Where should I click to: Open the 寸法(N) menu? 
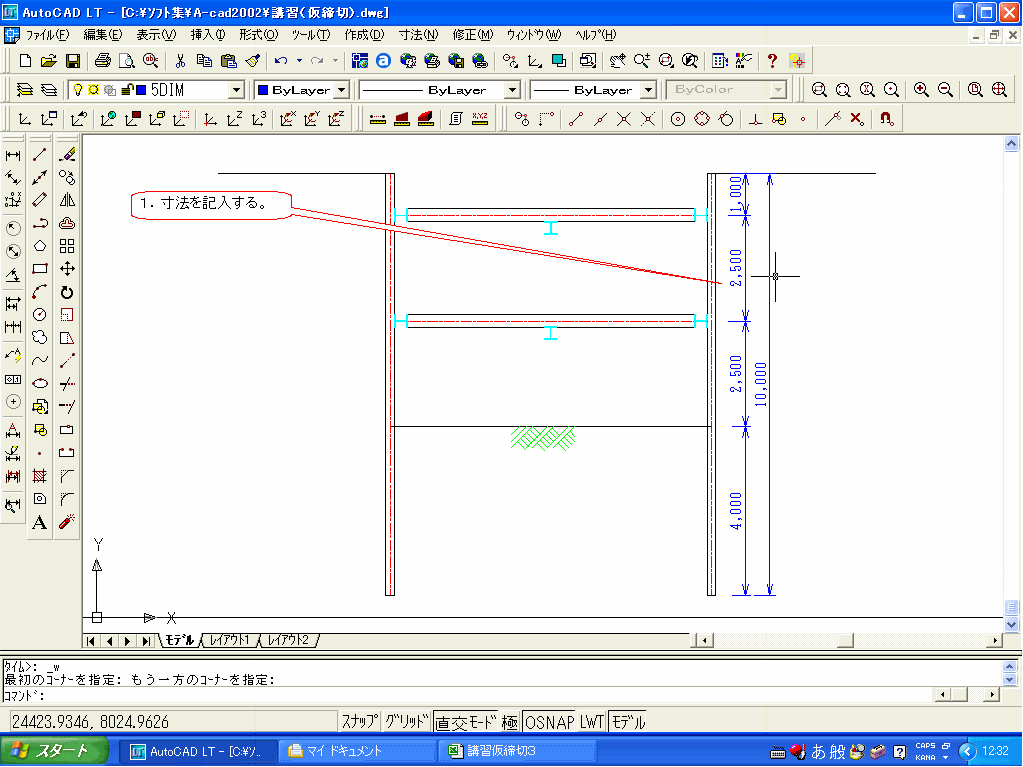[418, 35]
